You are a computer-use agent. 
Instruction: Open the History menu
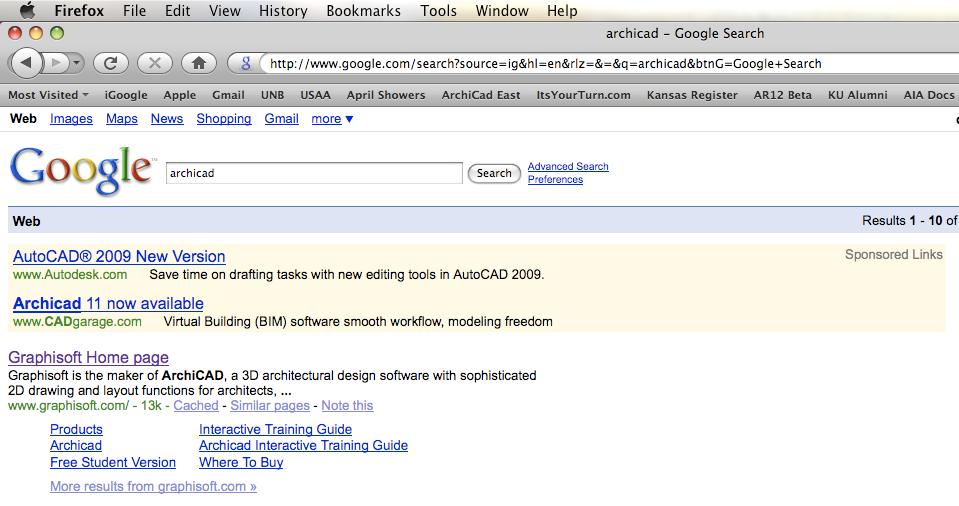click(x=283, y=11)
